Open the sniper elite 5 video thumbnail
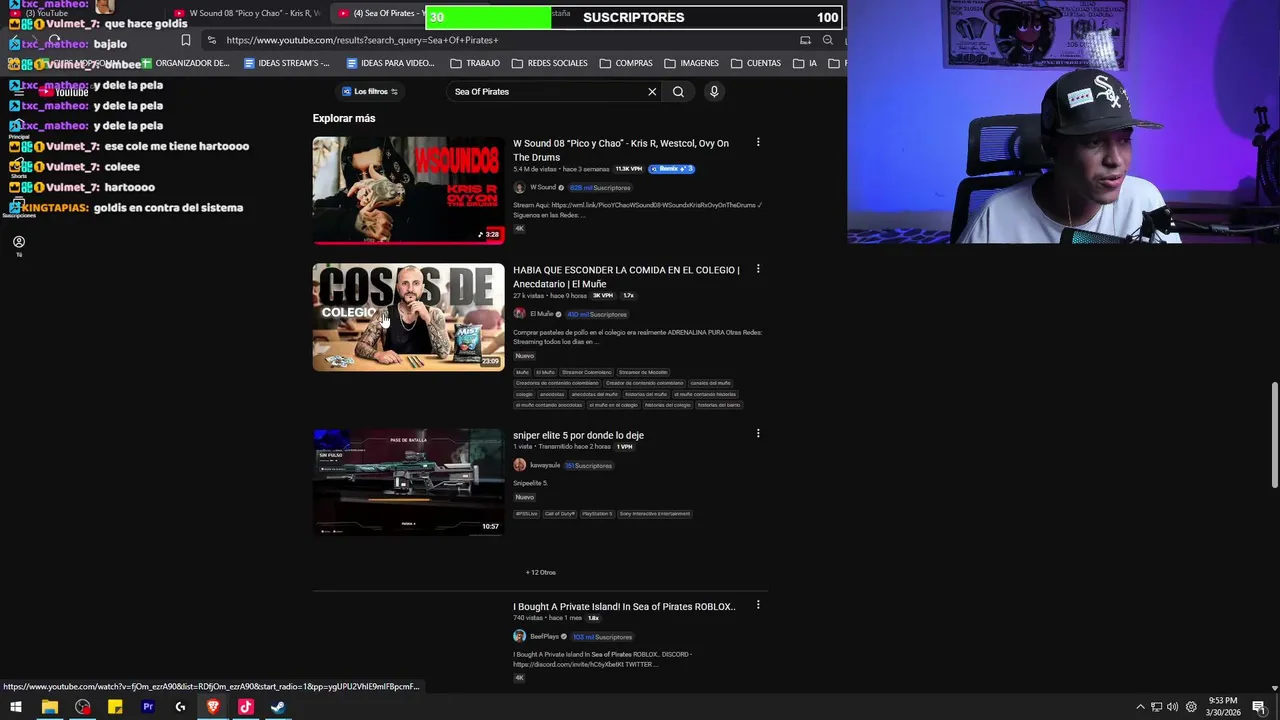Screen dimensions: 1280x720 [x=408, y=483]
